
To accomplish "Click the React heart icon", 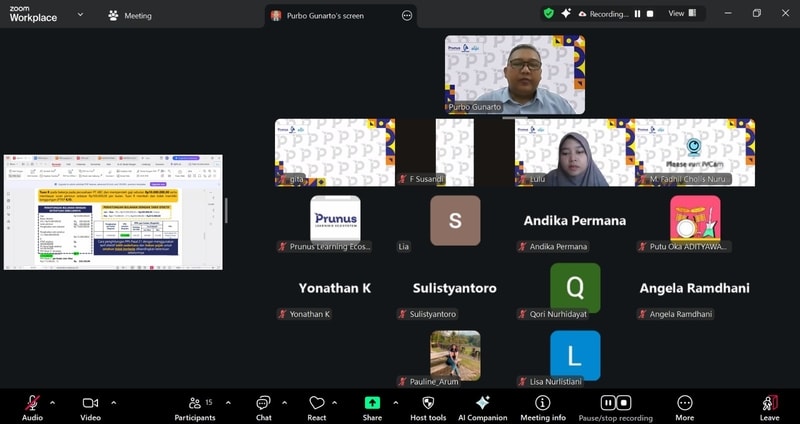I will click(317, 403).
